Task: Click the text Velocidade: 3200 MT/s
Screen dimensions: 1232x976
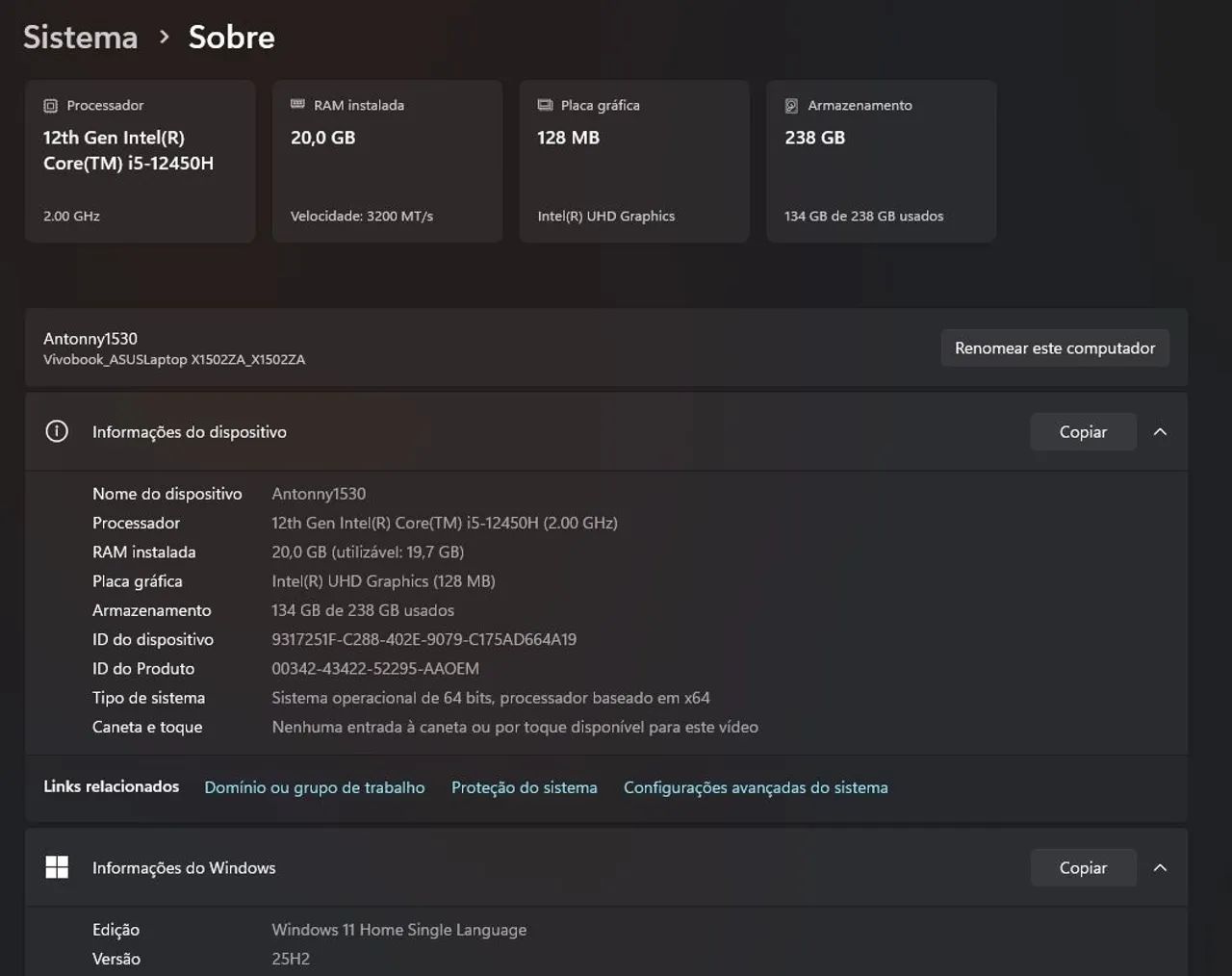Action: click(362, 217)
